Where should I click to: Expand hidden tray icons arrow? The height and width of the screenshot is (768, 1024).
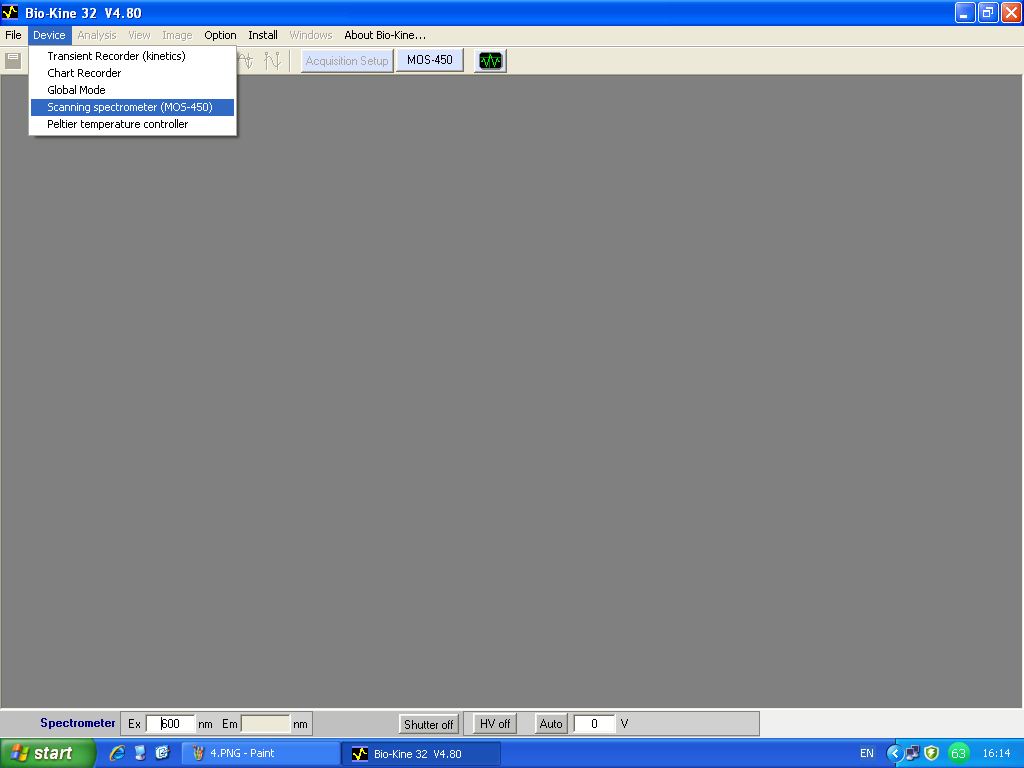click(895, 753)
